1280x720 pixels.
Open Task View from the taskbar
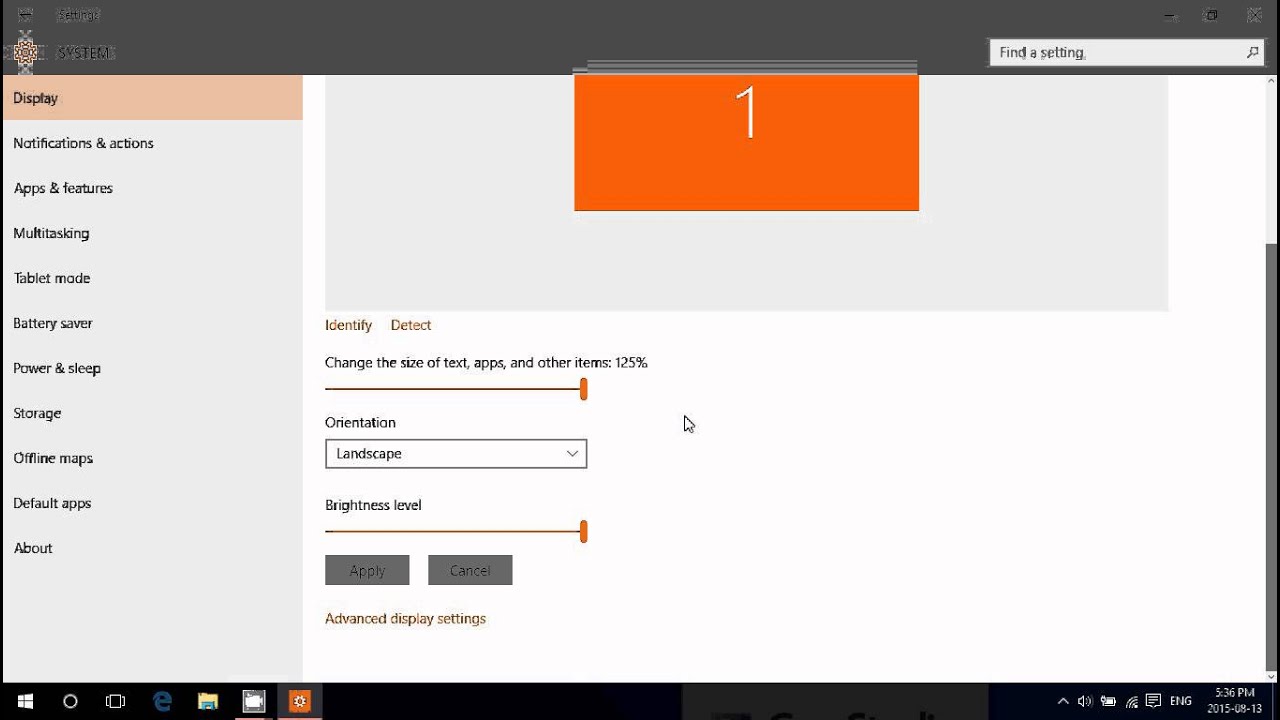(115, 701)
